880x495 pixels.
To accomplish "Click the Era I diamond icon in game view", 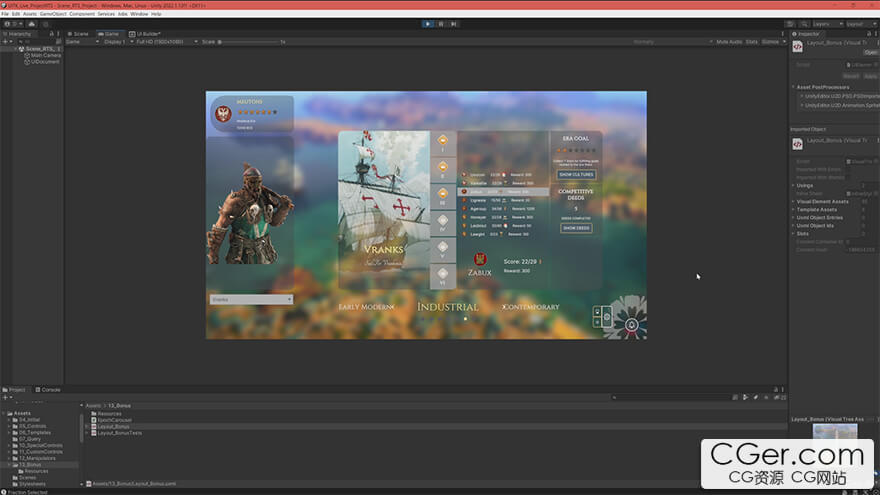I will tap(443, 140).
